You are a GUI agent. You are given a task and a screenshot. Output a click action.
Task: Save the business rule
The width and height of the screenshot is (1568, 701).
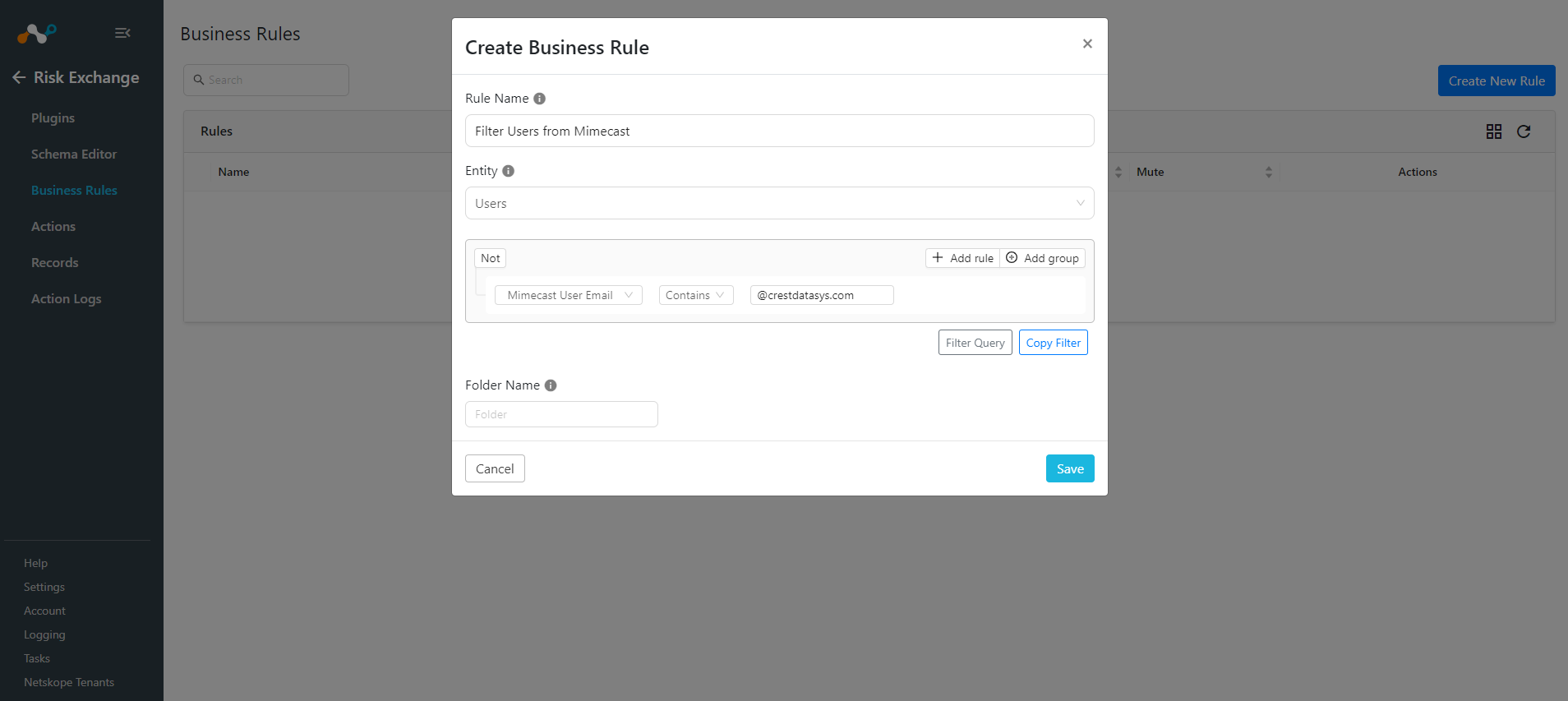click(x=1070, y=468)
